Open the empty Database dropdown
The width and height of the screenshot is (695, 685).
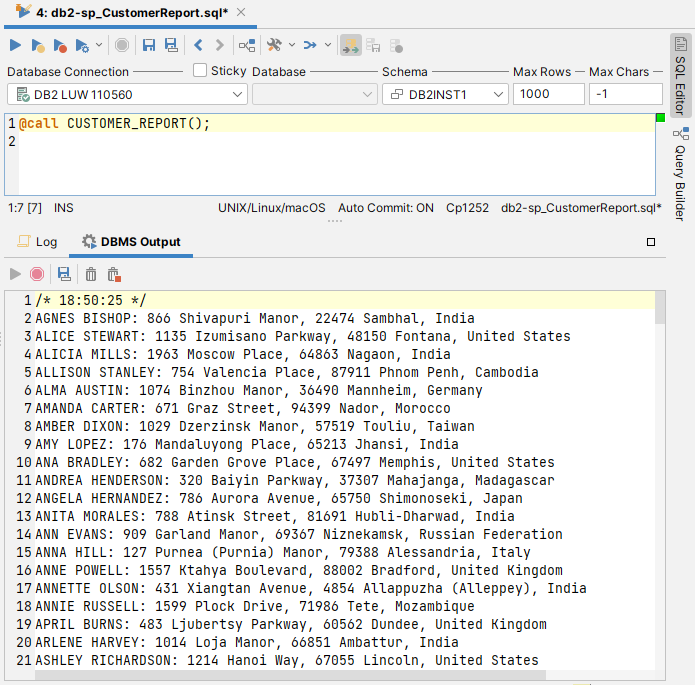(x=315, y=94)
